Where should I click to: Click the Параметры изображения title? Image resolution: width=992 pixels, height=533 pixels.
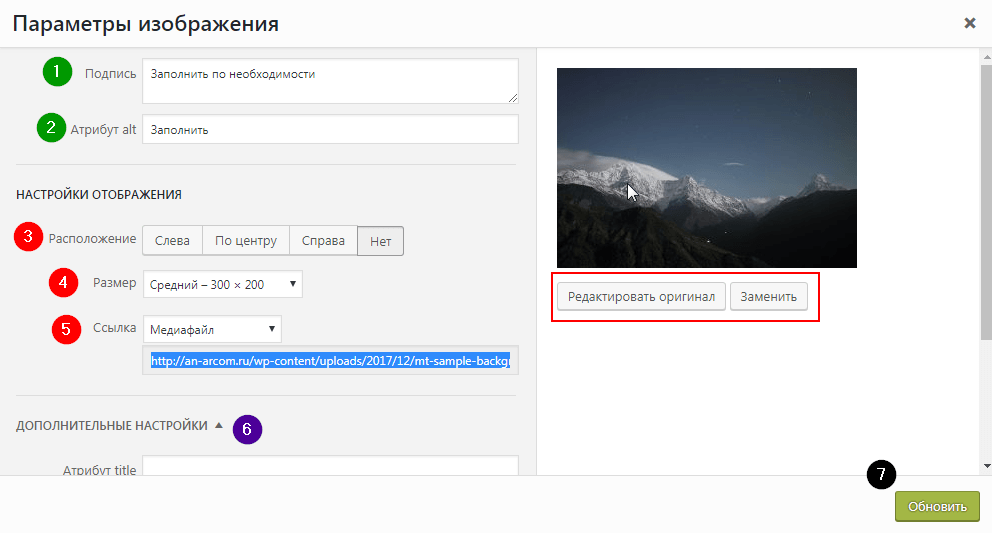point(146,23)
